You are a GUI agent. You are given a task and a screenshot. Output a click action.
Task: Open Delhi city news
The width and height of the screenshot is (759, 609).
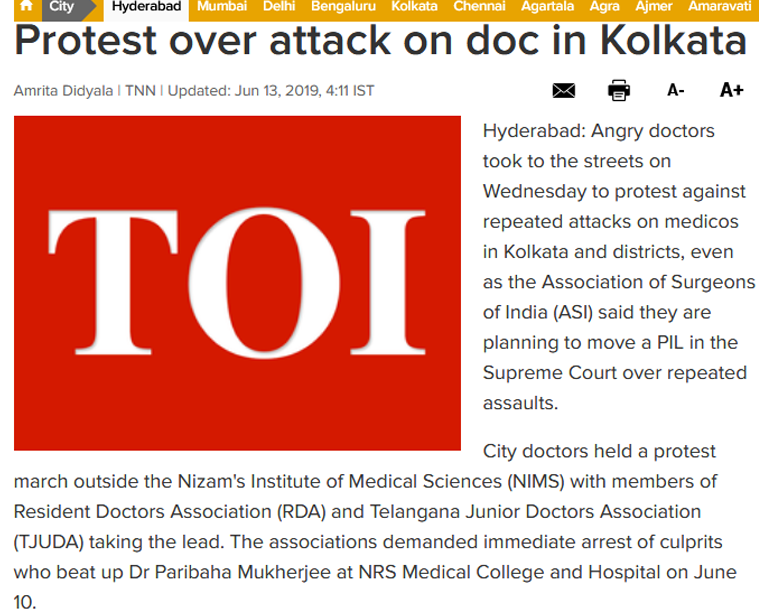(x=279, y=6)
